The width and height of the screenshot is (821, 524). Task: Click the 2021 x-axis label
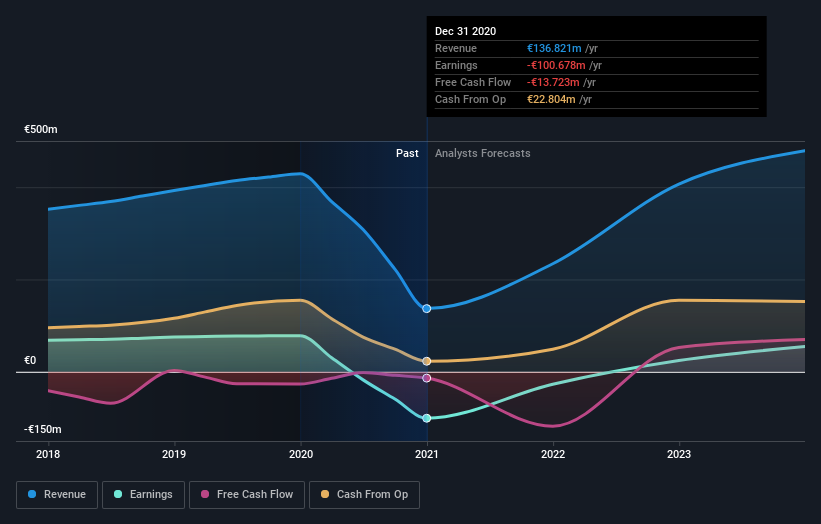[427, 454]
